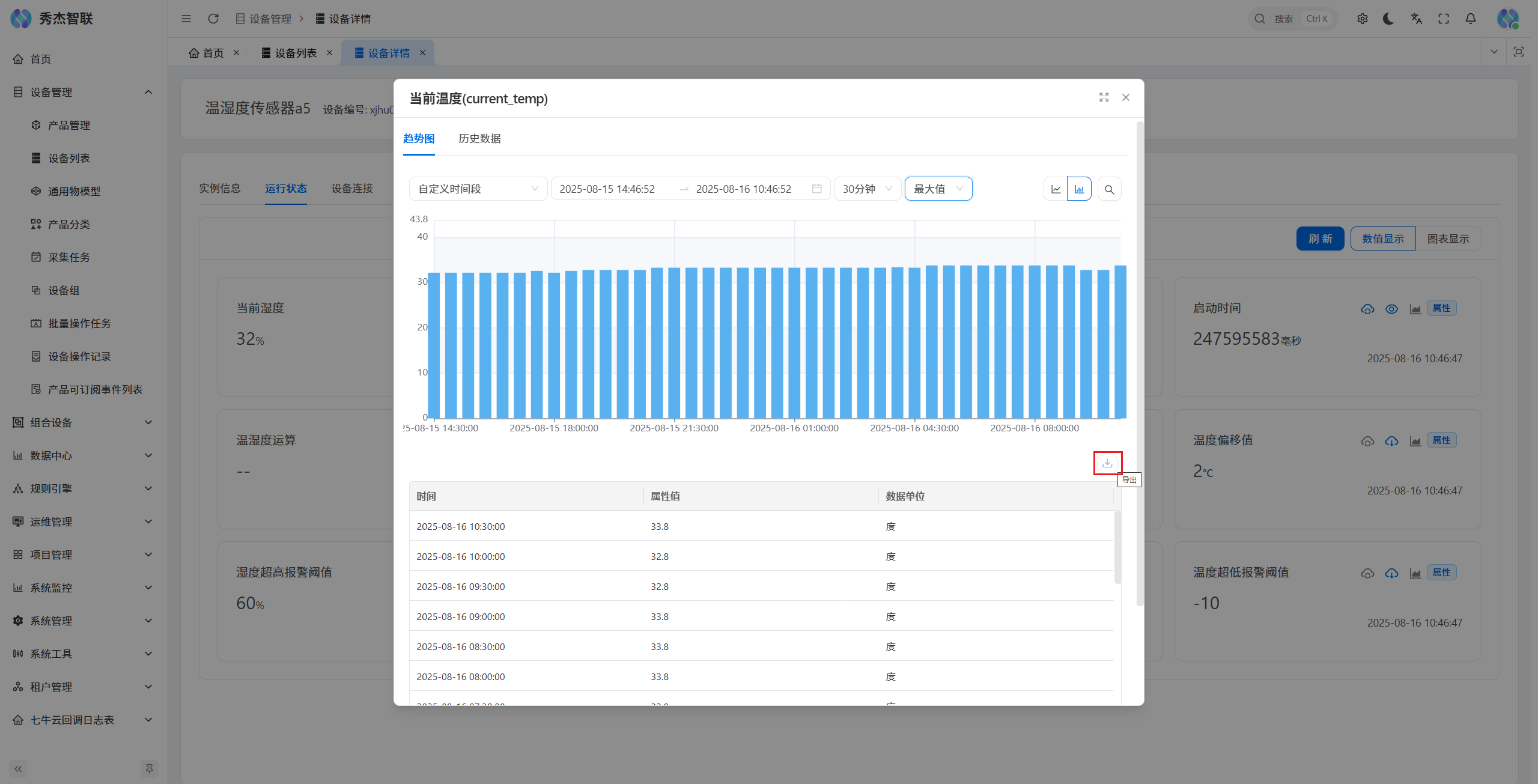Open the language translation icon
1538x784 pixels.
(x=1416, y=19)
